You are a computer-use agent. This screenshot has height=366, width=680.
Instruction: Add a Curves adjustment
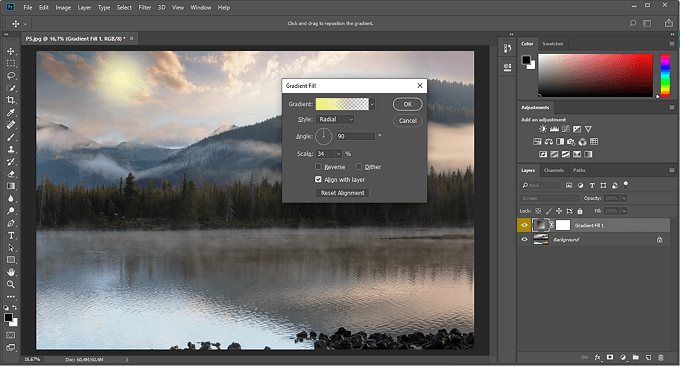(566, 129)
